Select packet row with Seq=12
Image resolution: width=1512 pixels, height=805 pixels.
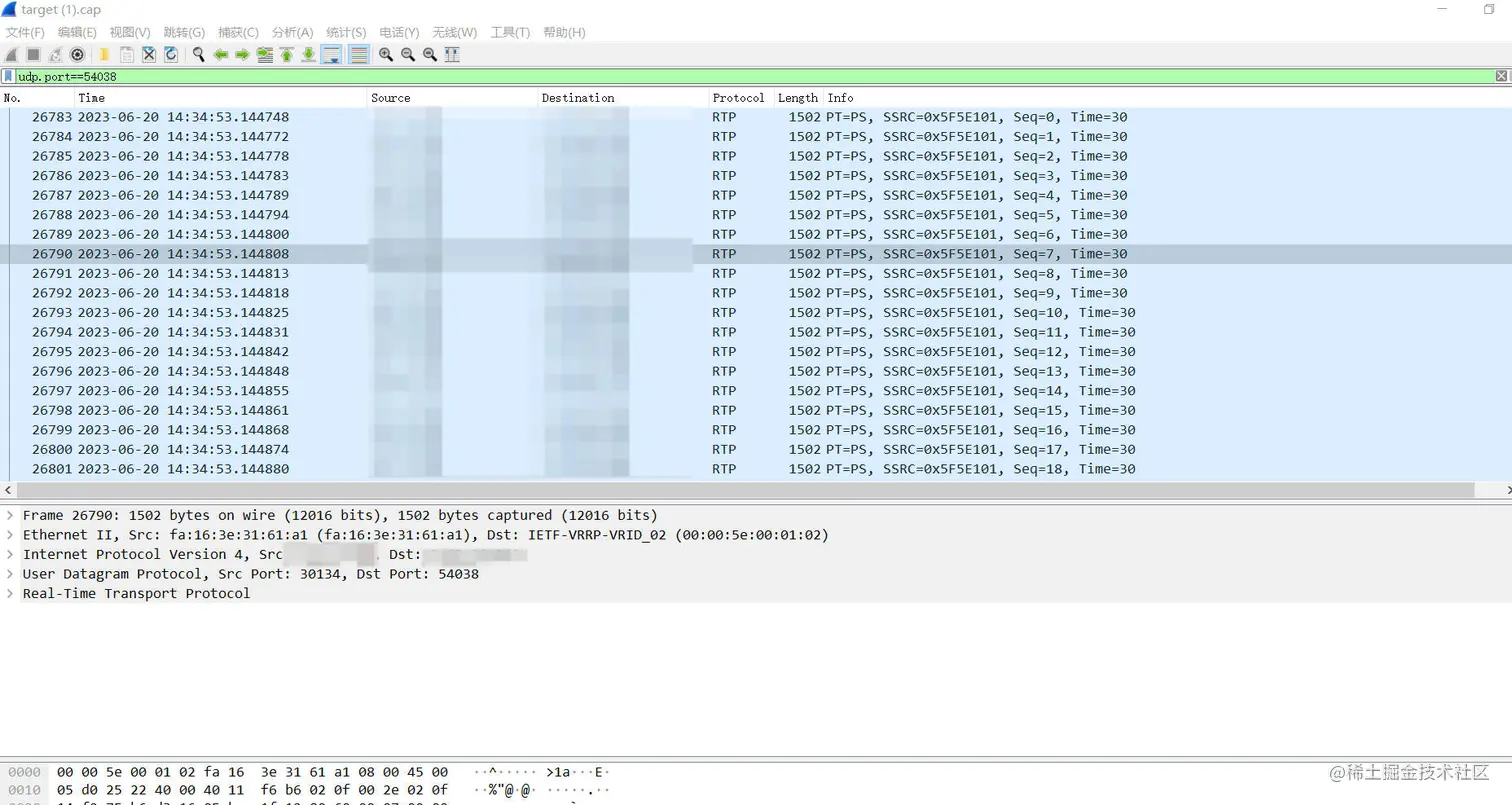pos(756,352)
